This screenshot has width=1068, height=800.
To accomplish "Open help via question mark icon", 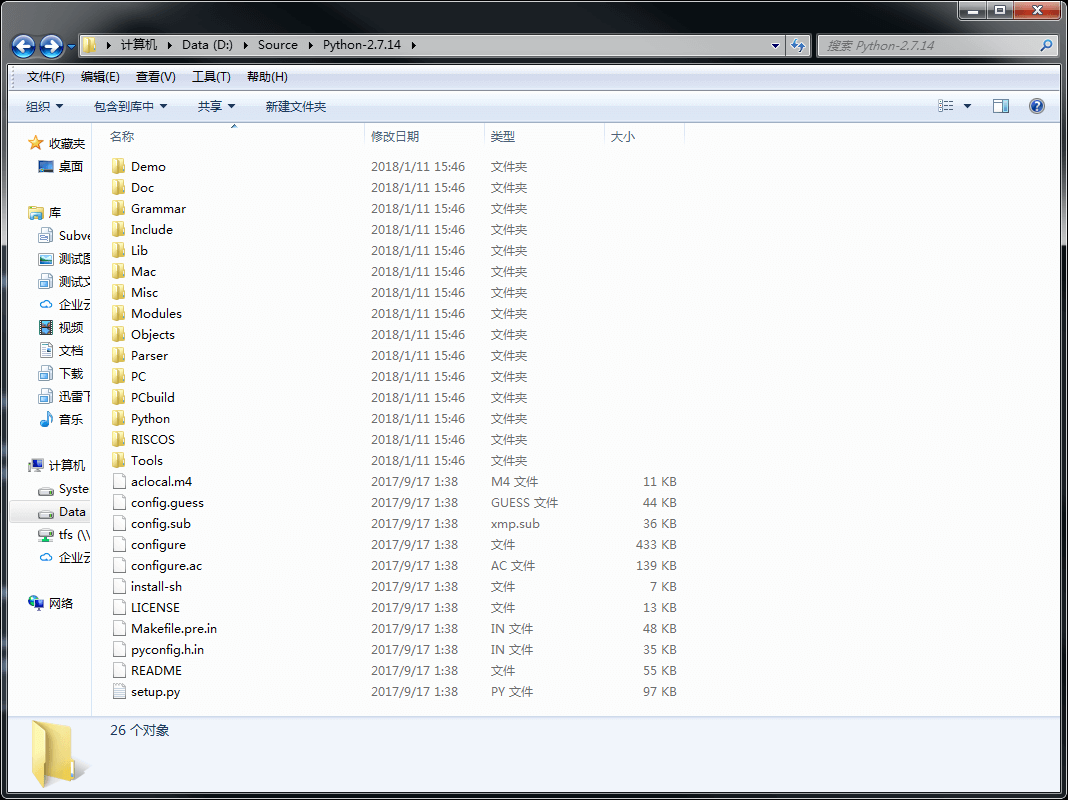I will (x=1037, y=106).
